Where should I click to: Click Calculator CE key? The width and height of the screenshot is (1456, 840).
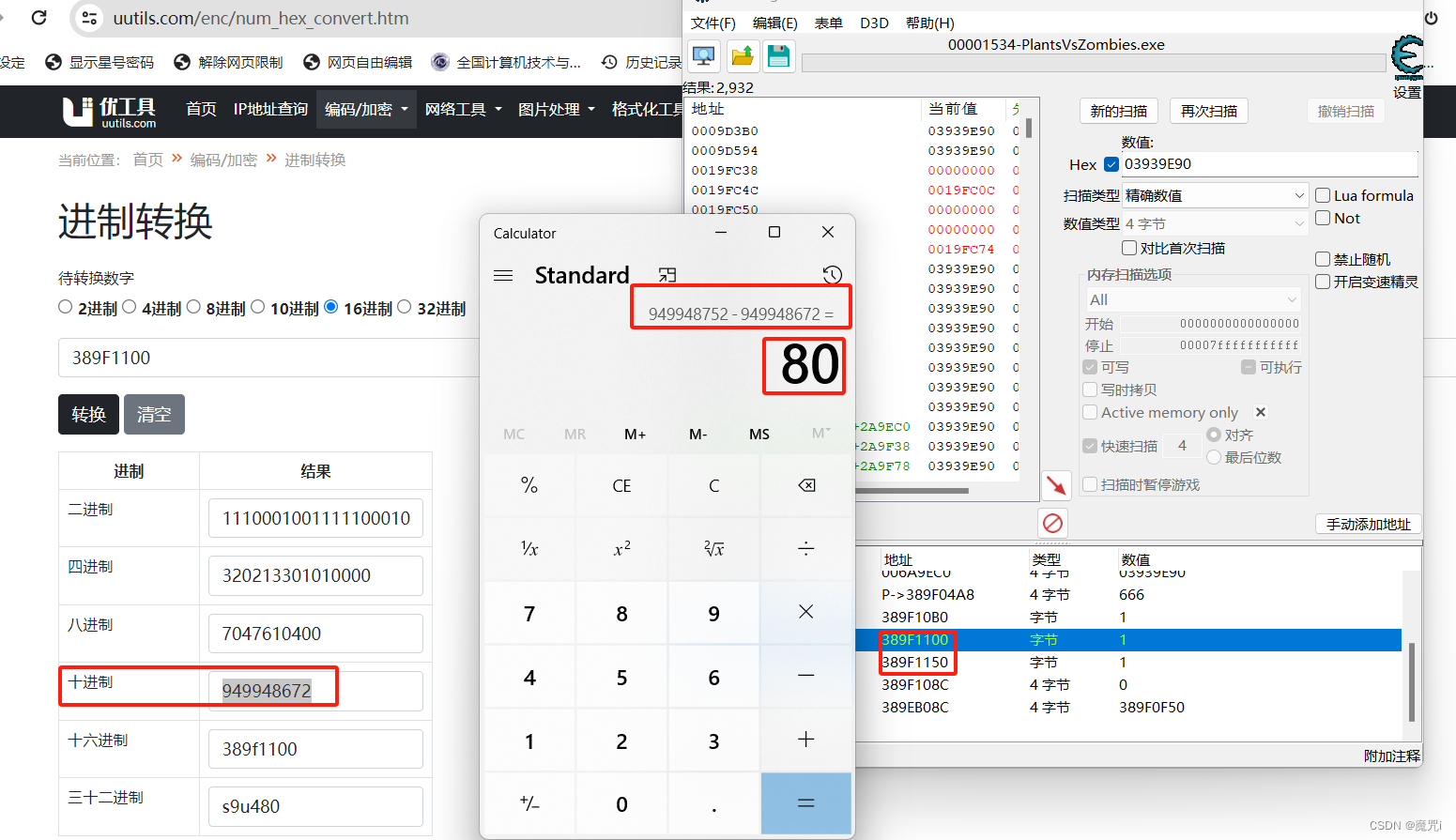pyautogui.click(x=621, y=485)
